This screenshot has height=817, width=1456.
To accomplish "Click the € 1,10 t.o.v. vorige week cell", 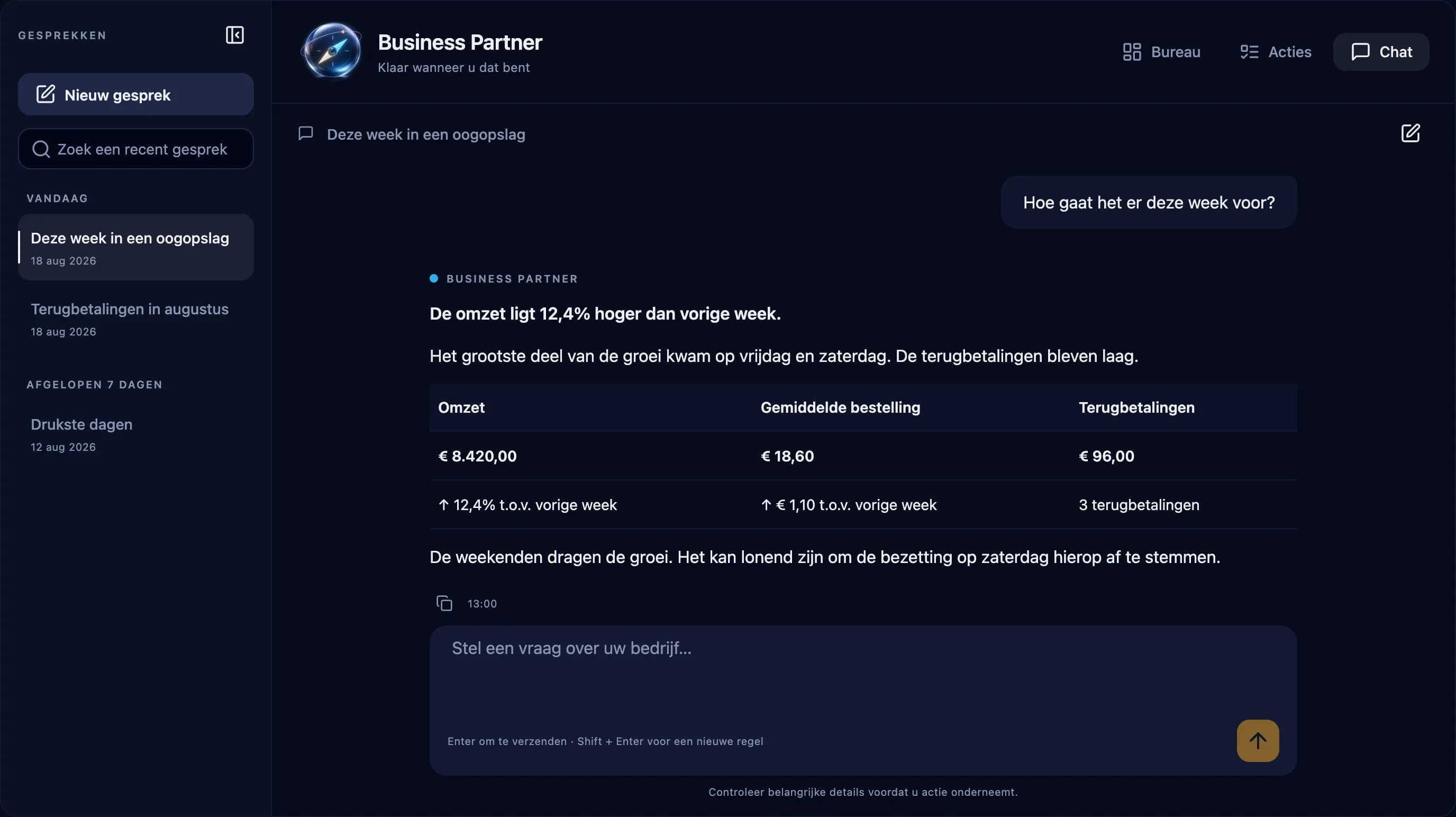I will 849,504.
